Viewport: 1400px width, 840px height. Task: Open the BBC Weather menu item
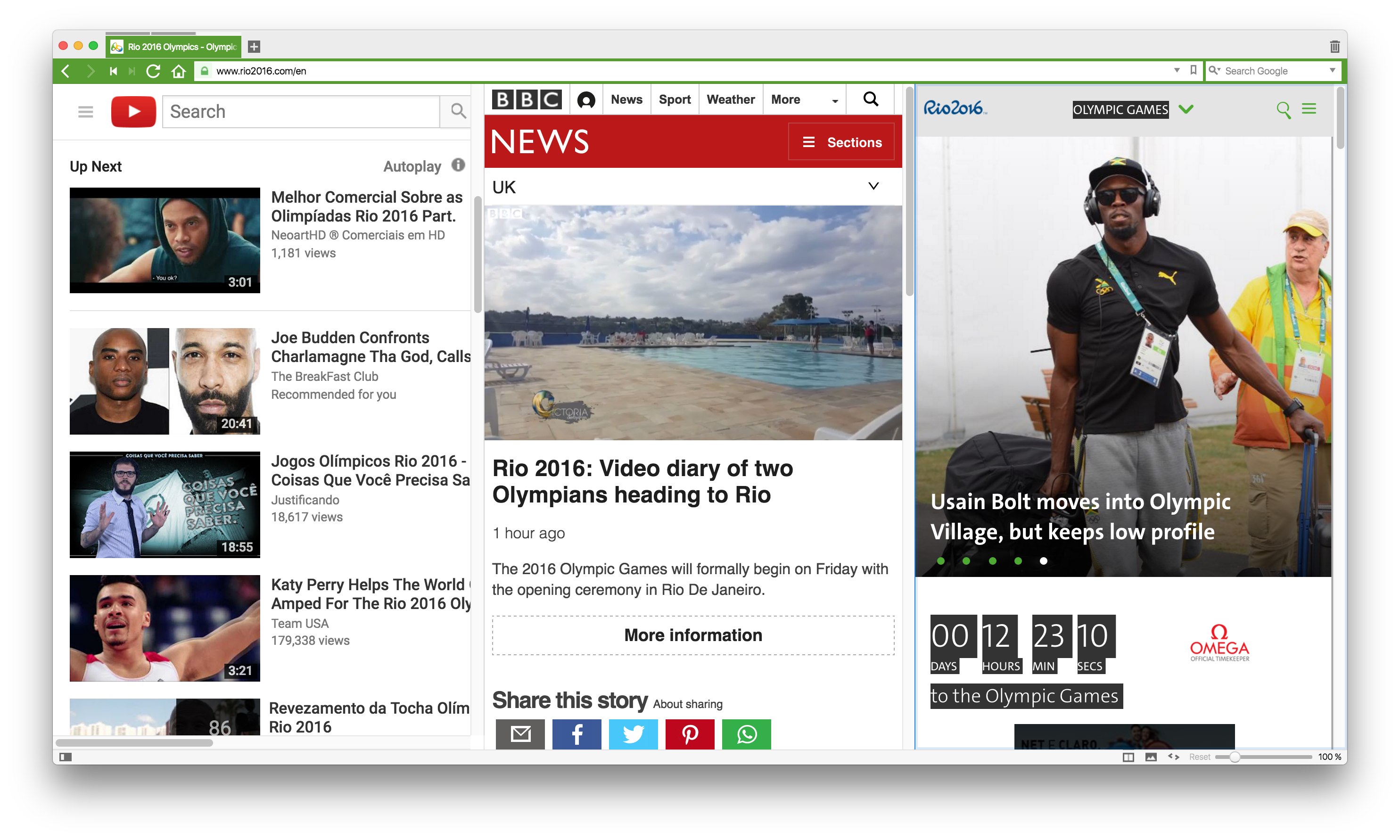tap(731, 99)
